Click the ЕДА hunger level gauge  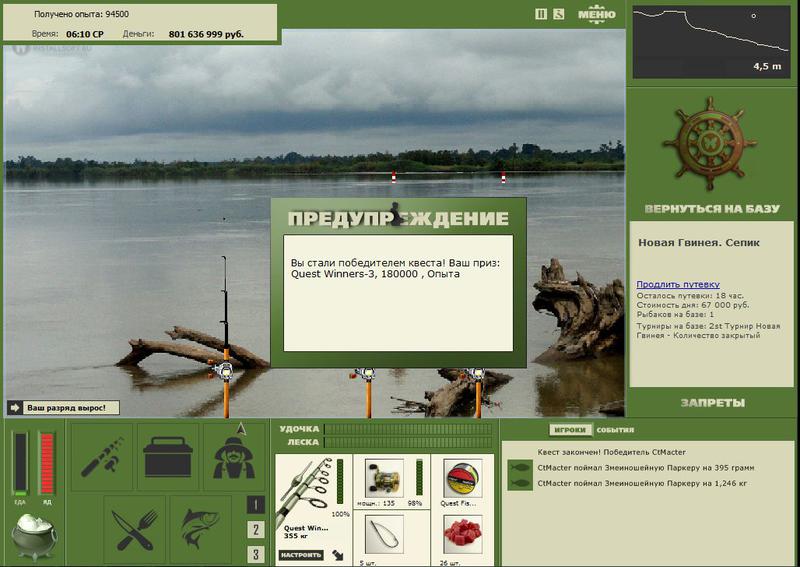tap(20, 463)
